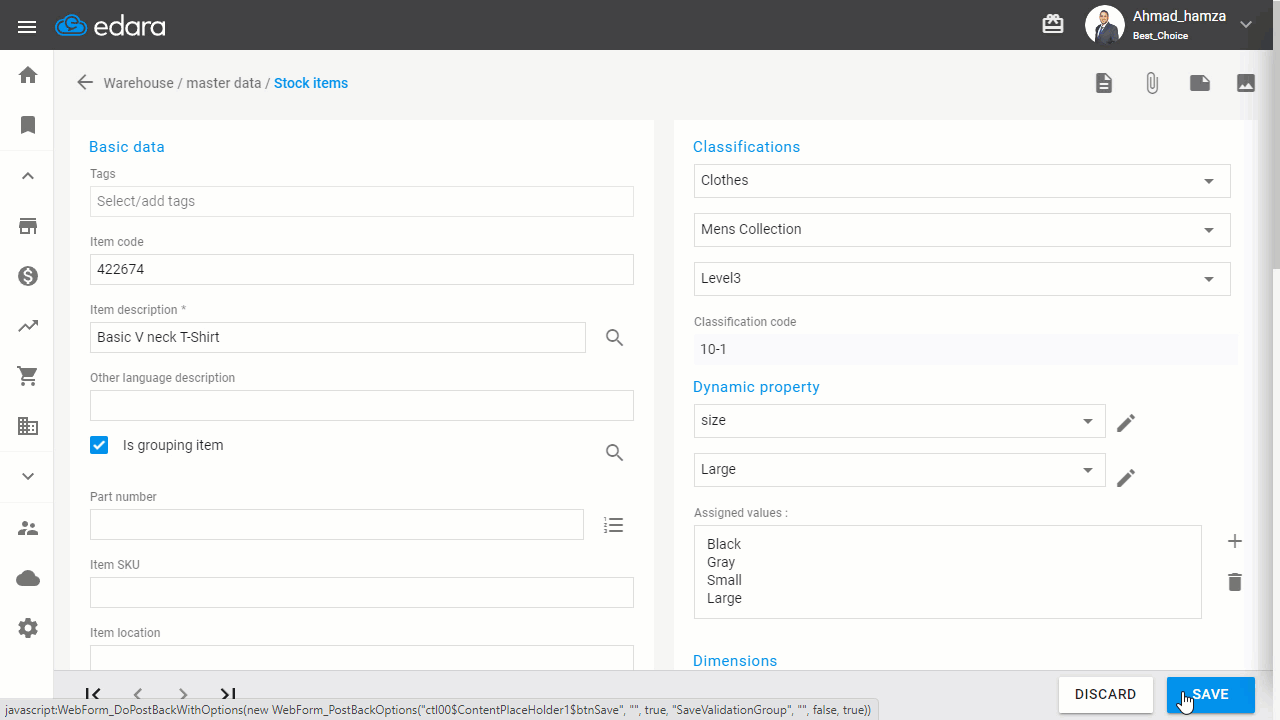Screen dimensions: 1280x720
Task: Toggle the Is grouping item checkbox
Action: coord(99,445)
